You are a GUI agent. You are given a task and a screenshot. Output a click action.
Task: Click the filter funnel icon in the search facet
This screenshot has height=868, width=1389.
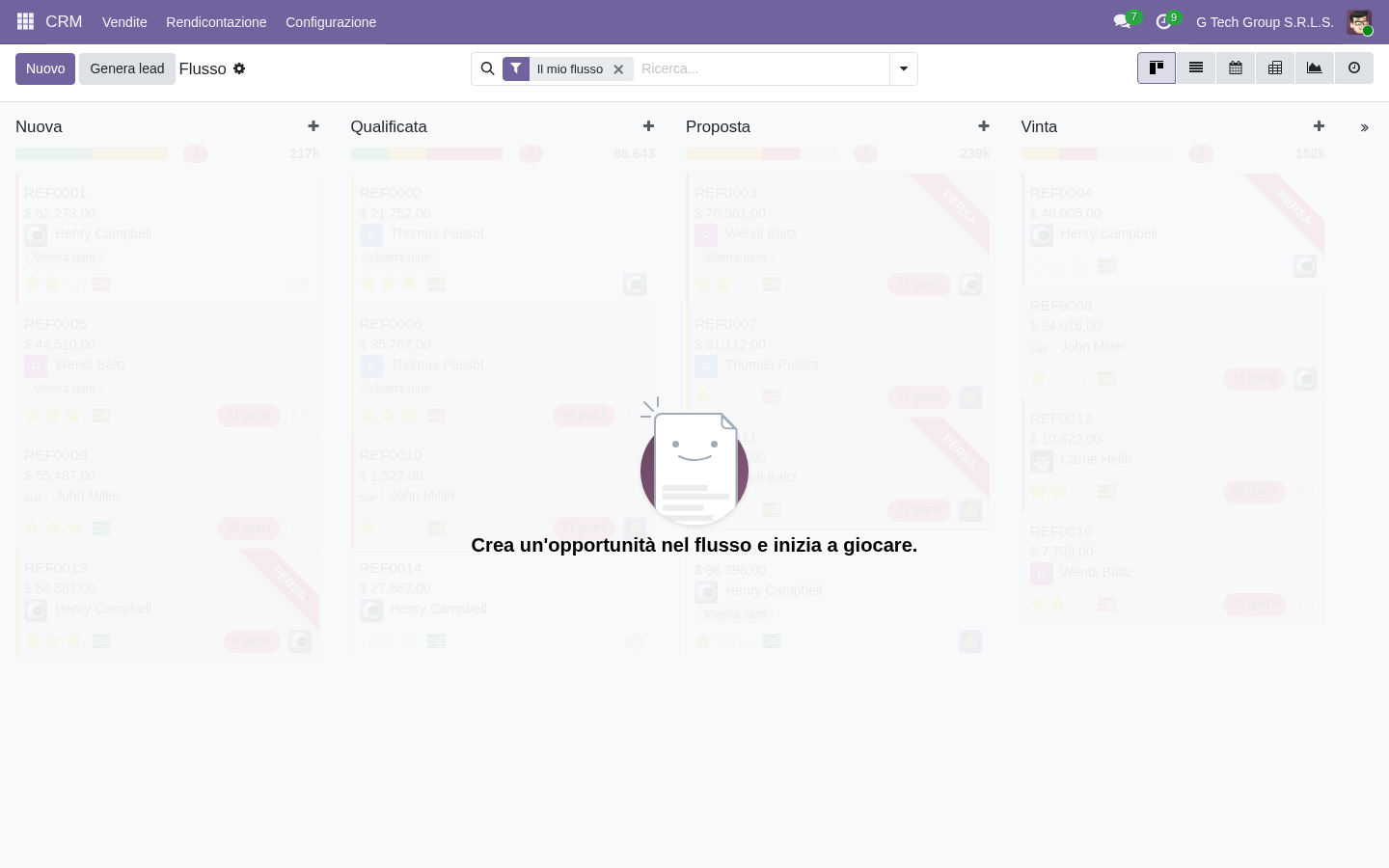(x=516, y=68)
